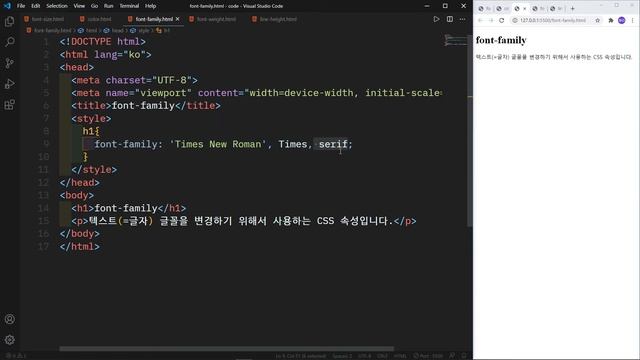The width and height of the screenshot is (640, 360).
Task: Change line endings via CRLF status item
Action: point(382,356)
